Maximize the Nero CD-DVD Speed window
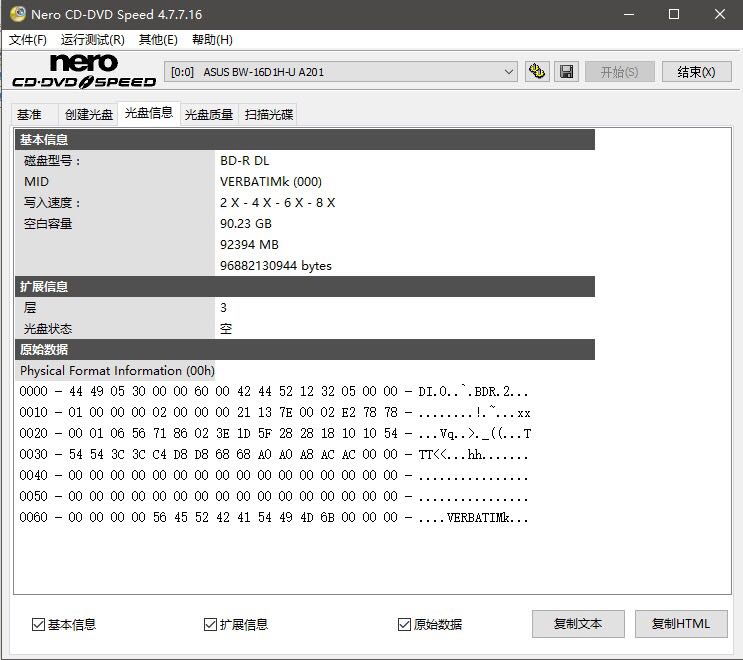The height and width of the screenshot is (660, 743). point(674,14)
